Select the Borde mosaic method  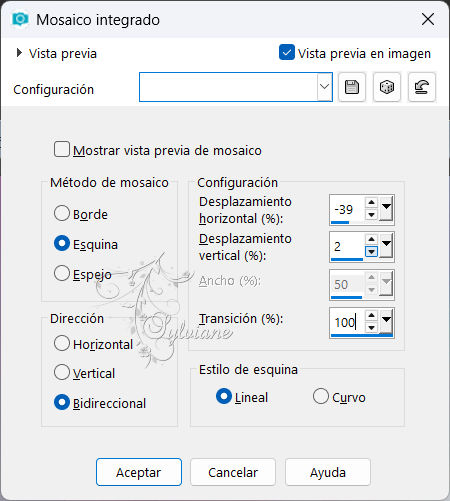pyautogui.click(x=62, y=213)
